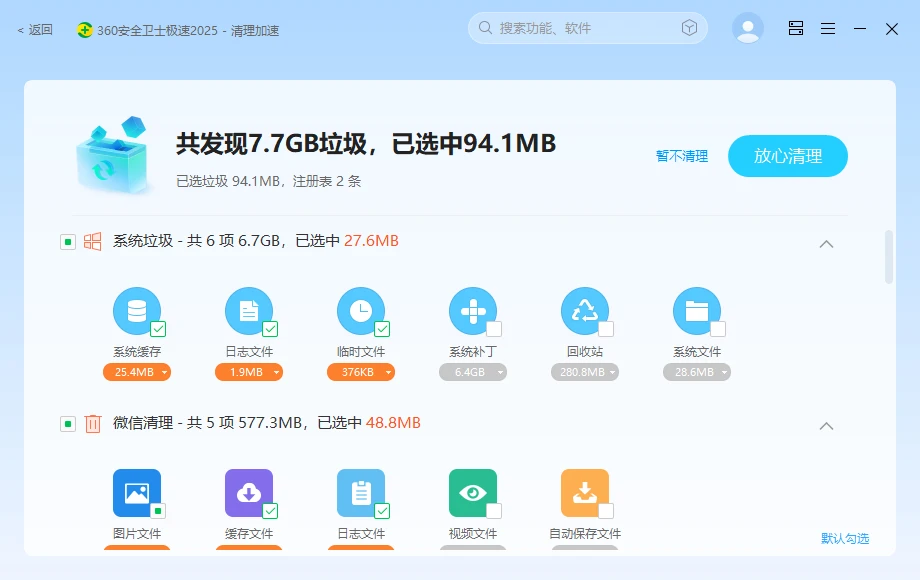The image size is (920, 580).
Task: Click the 临时文件 clock icon
Action: [x=361, y=311]
